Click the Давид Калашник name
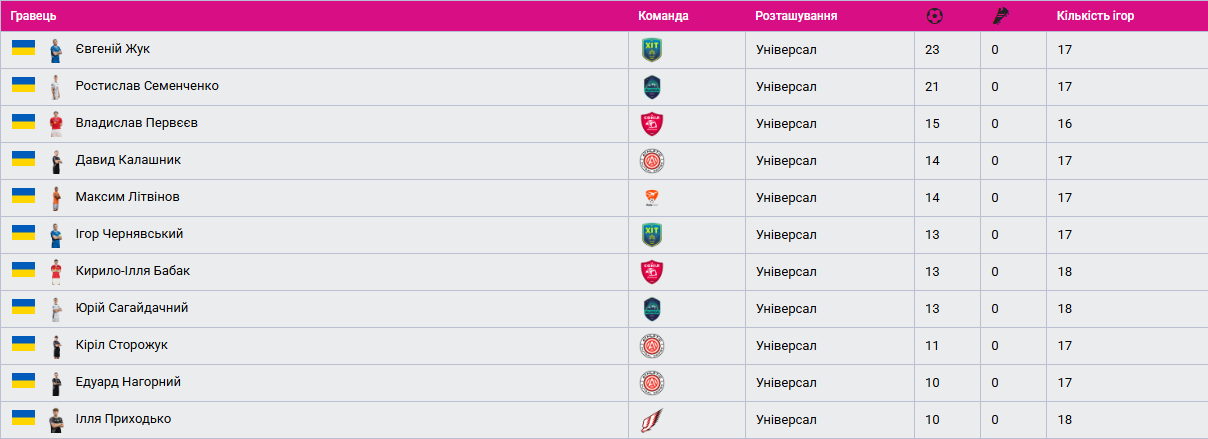The width and height of the screenshot is (1208, 439). pyautogui.click(x=128, y=160)
